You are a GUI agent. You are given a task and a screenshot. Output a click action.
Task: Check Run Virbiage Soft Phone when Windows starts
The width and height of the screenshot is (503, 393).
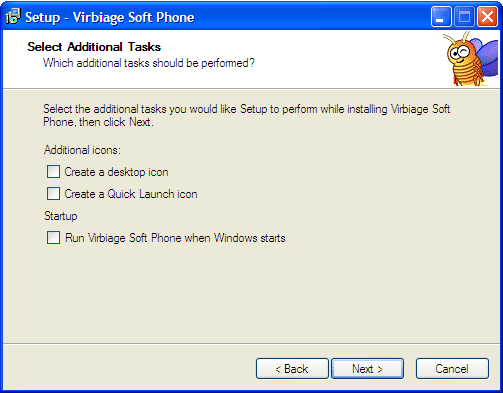(x=53, y=238)
